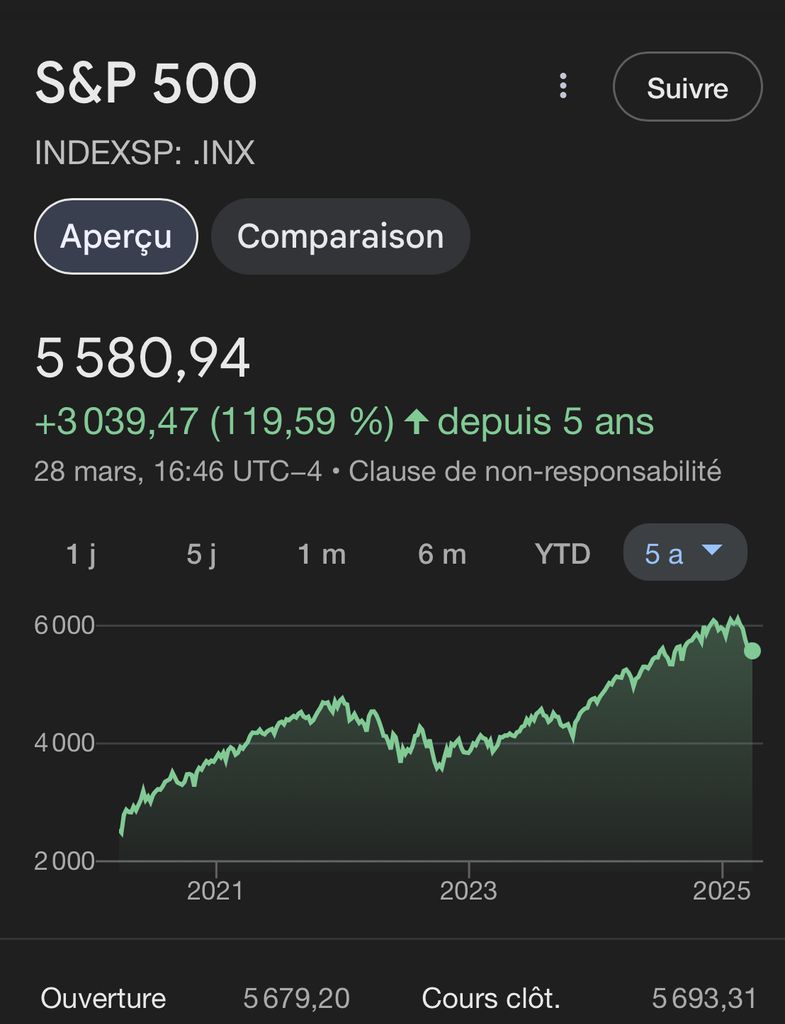Tap the Ouverture value 5 679,20
The height and width of the screenshot is (1024, 785).
coord(296,998)
